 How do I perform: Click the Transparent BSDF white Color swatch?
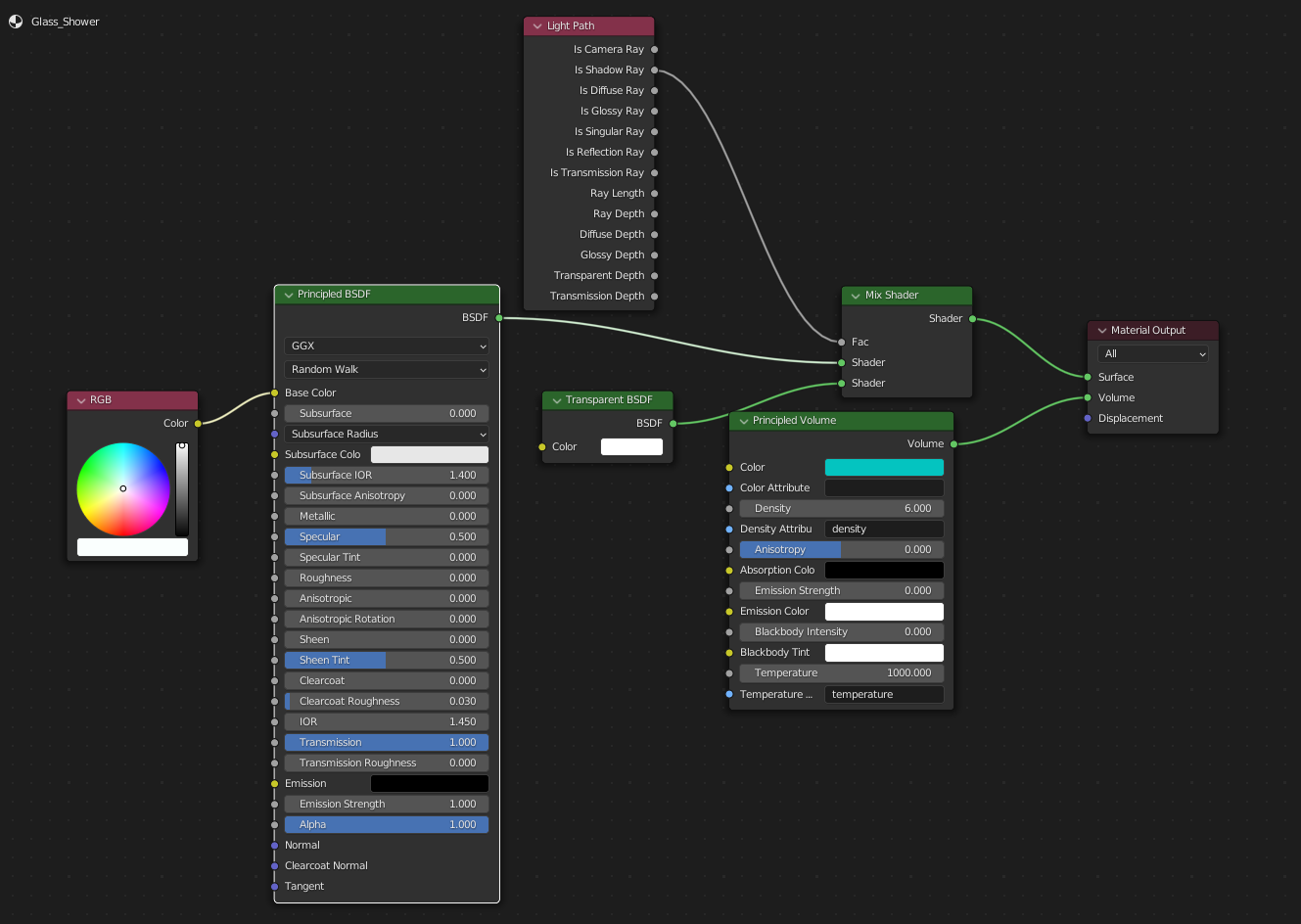pyautogui.click(x=631, y=447)
